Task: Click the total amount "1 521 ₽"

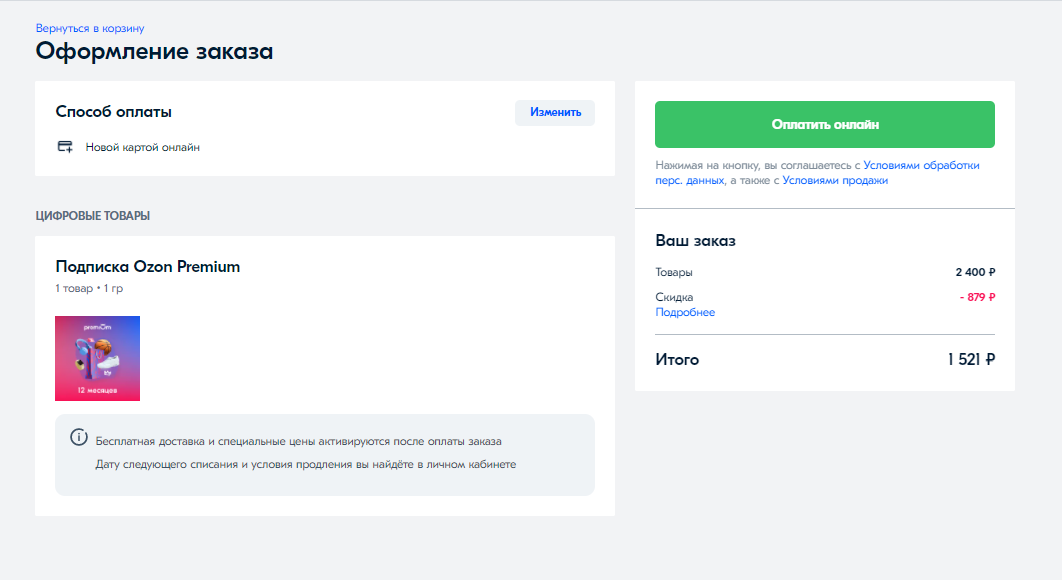Action: click(971, 360)
